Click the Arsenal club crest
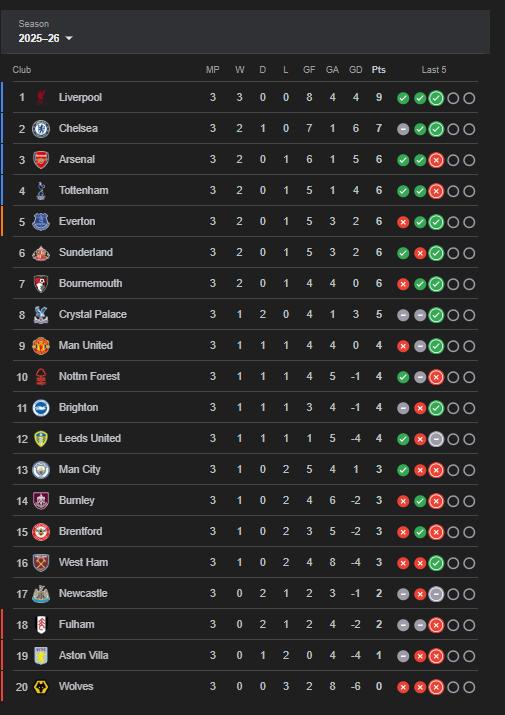The image size is (505, 715). 41,160
